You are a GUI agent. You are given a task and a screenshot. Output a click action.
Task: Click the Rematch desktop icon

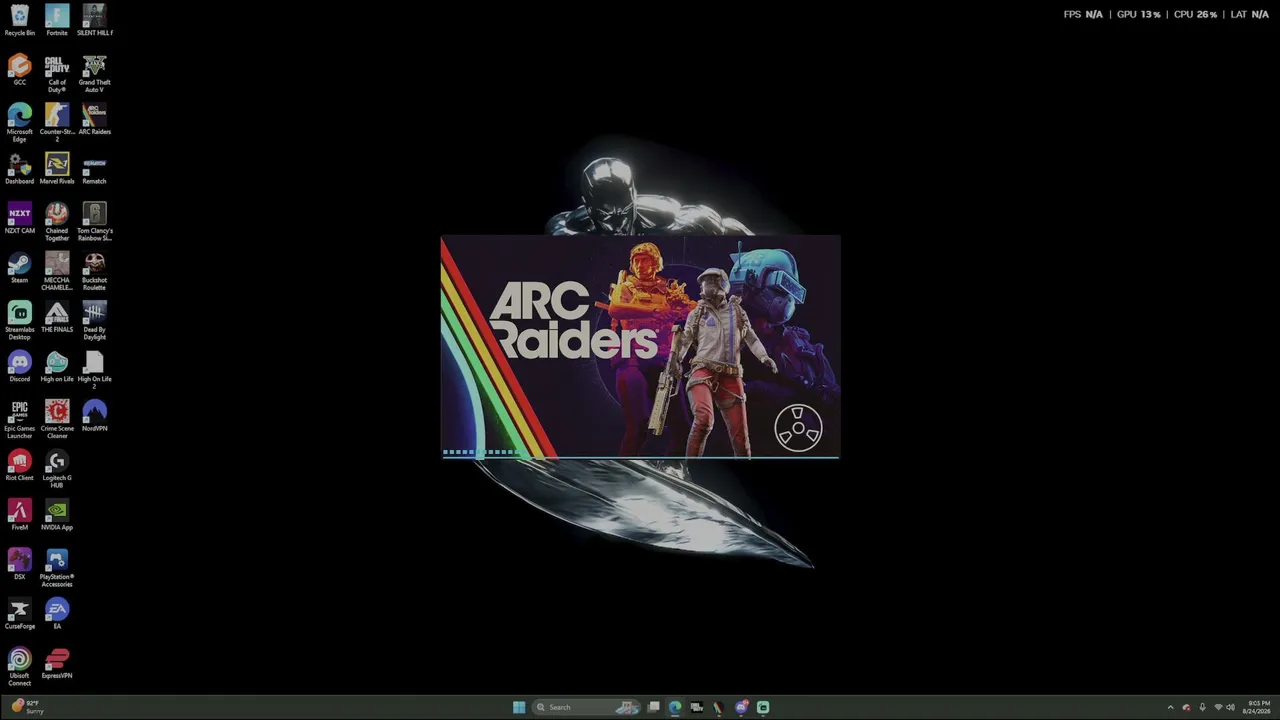pyautogui.click(x=94, y=169)
